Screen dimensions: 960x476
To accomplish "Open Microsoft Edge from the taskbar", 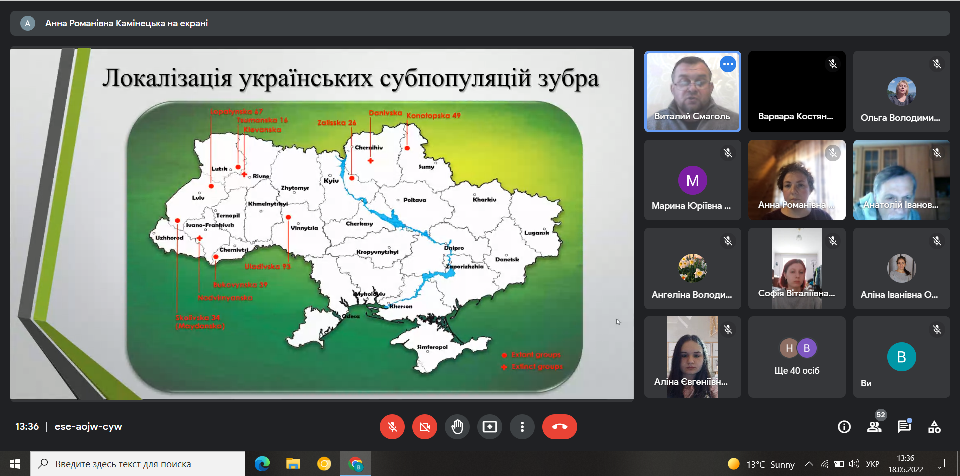I will click(262, 464).
